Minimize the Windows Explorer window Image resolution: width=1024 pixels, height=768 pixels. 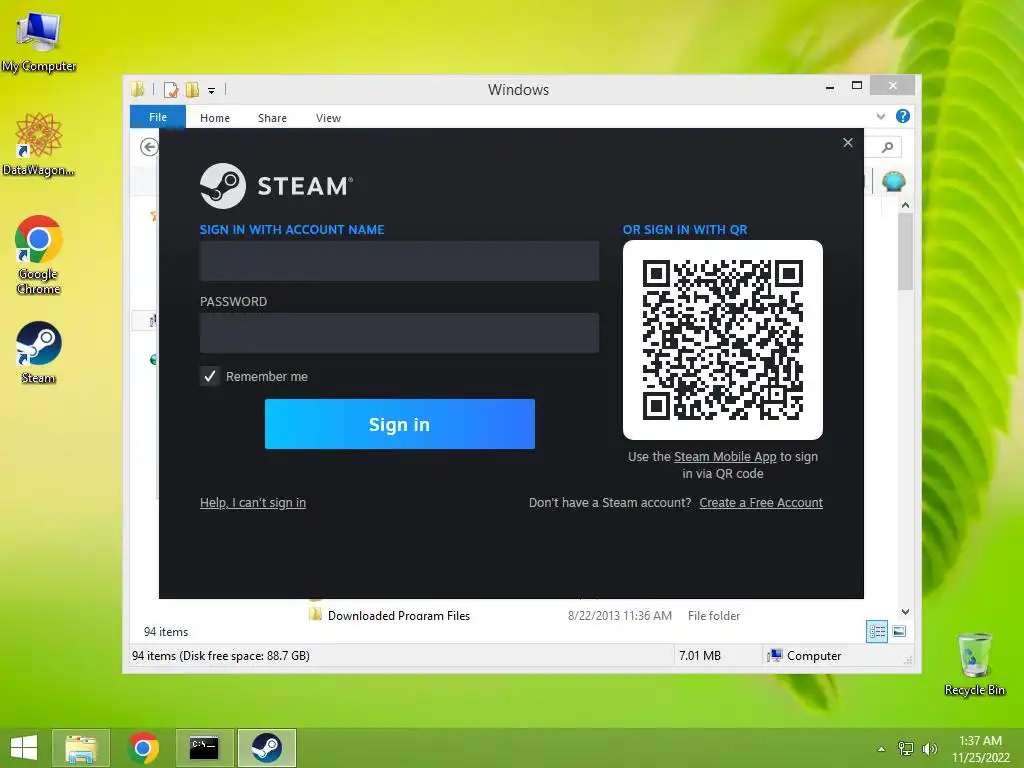tap(830, 86)
